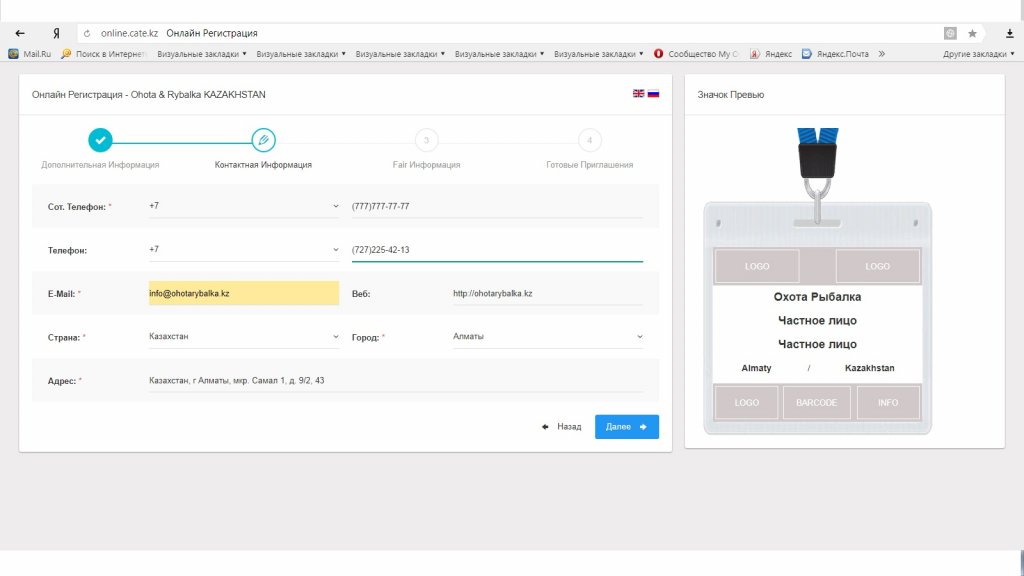Expand the Страна dropdown showing Казахстан
1024x576 pixels.
coord(243,337)
